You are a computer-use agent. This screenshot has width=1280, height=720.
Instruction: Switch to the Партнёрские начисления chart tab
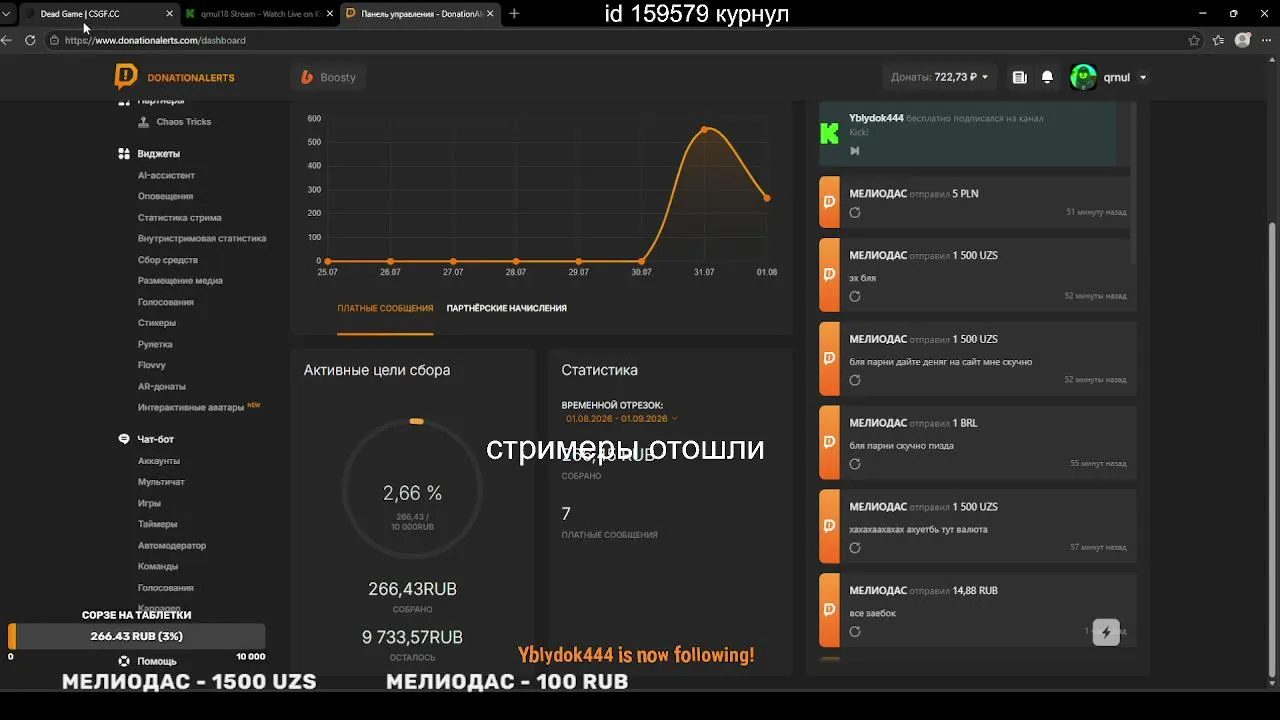tap(507, 308)
